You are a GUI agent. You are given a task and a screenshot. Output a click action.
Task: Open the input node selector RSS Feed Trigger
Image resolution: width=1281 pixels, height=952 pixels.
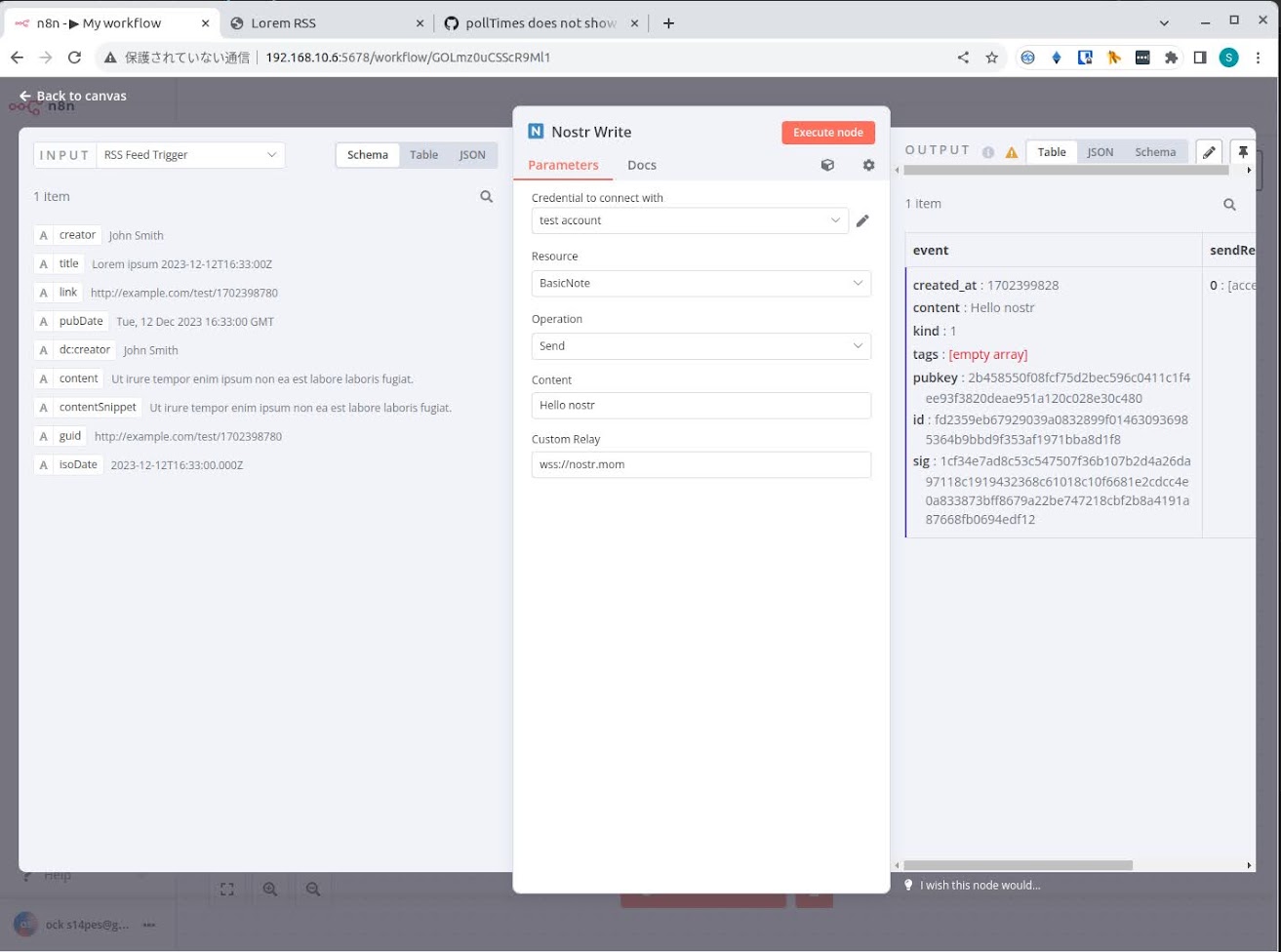click(x=190, y=155)
